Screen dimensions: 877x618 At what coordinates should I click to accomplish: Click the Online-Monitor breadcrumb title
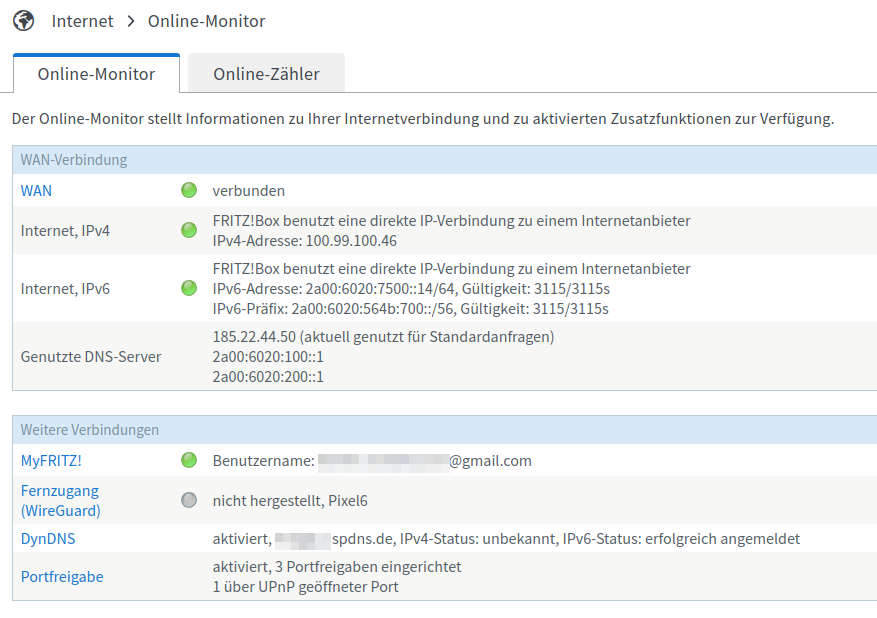point(206,21)
